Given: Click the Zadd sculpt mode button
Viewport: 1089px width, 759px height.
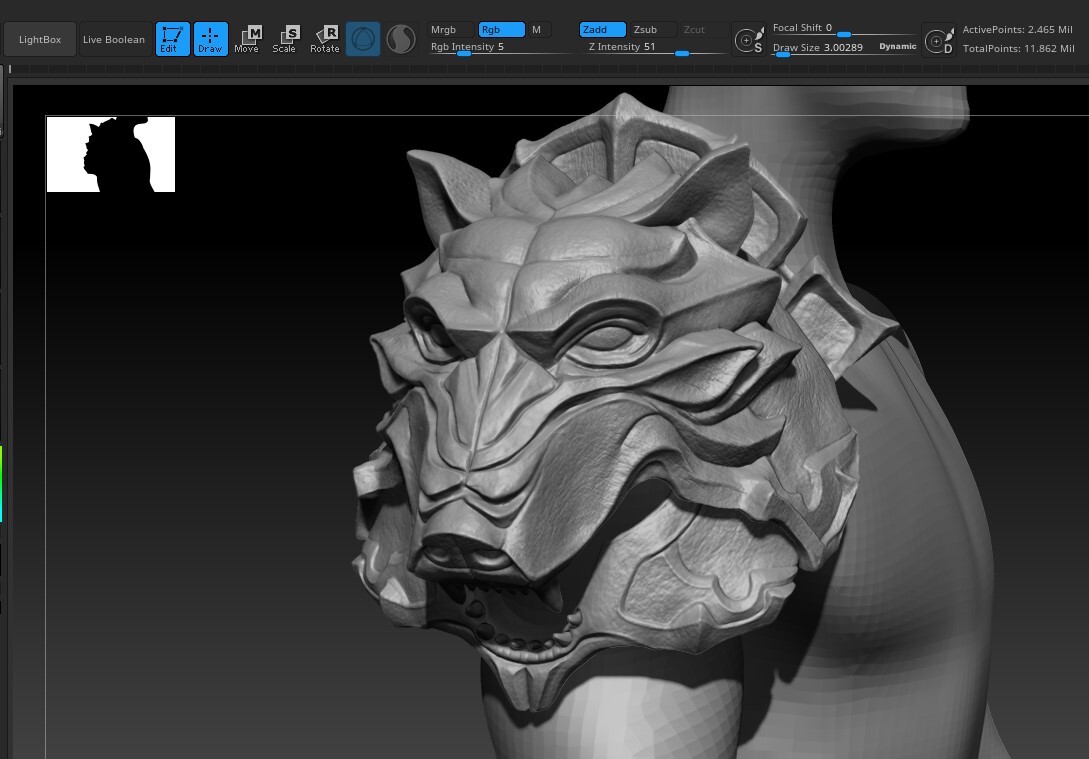Looking at the screenshot, I should (x=600, y=29).
